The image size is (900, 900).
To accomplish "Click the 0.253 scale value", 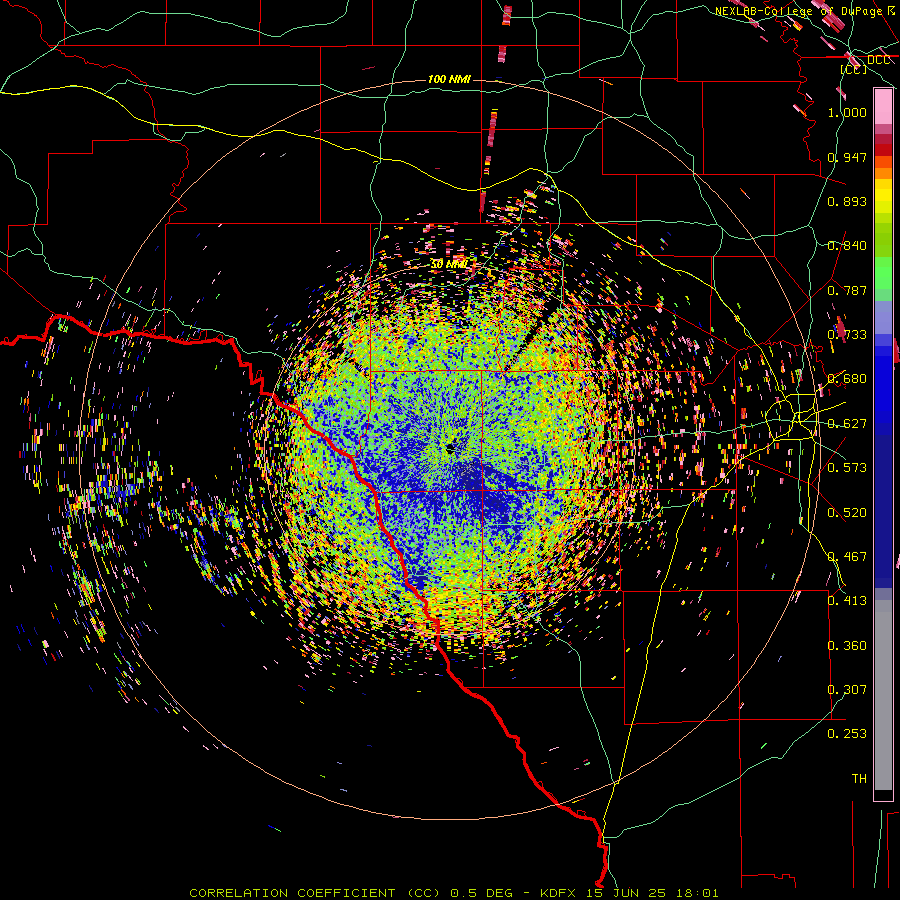I will (847, 734).
